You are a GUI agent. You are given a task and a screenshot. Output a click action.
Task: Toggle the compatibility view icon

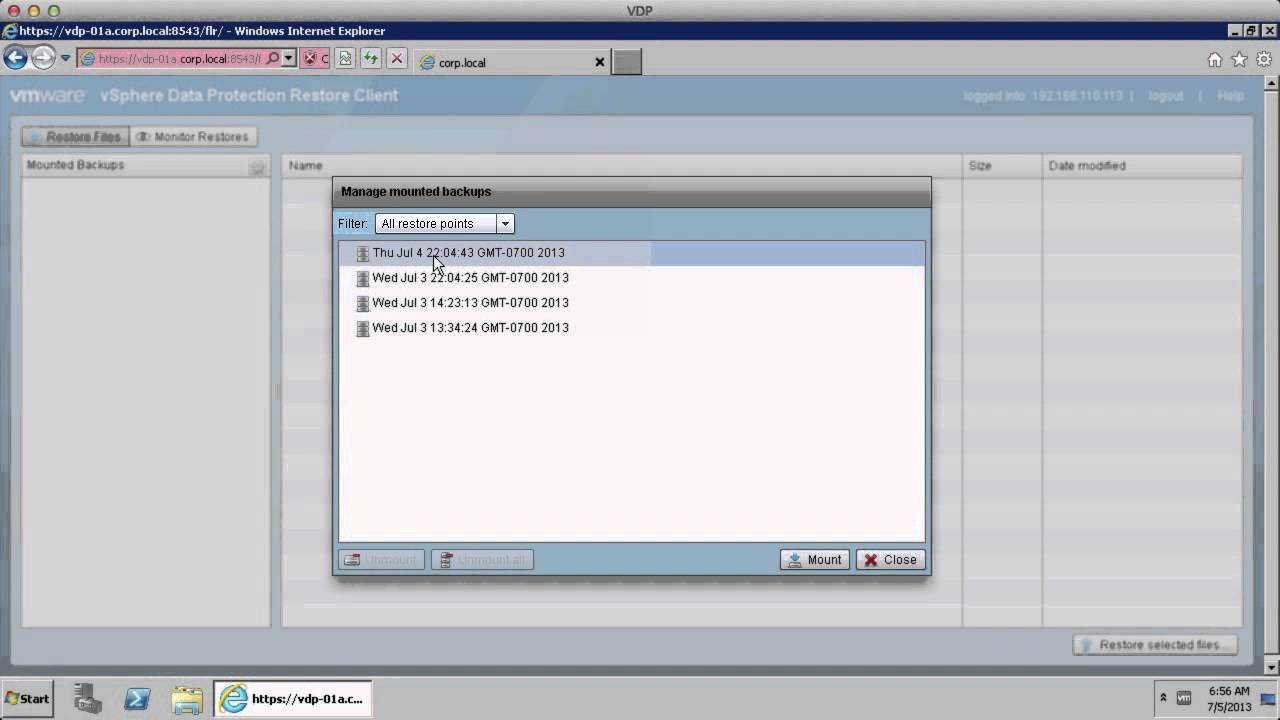pyautogui.click(x=345, y=59)
